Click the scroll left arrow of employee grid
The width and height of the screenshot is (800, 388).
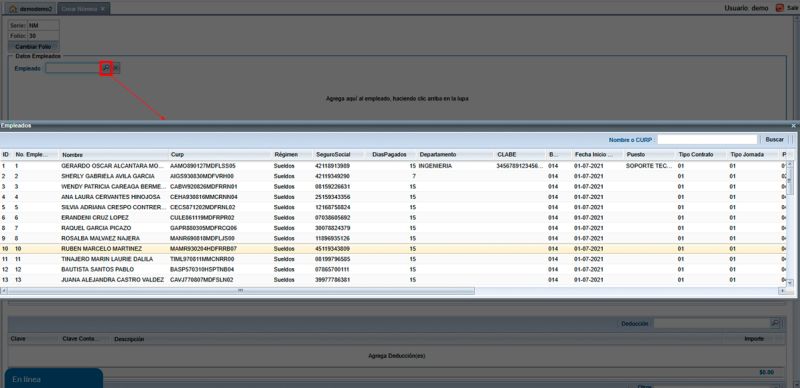point(4,290)
